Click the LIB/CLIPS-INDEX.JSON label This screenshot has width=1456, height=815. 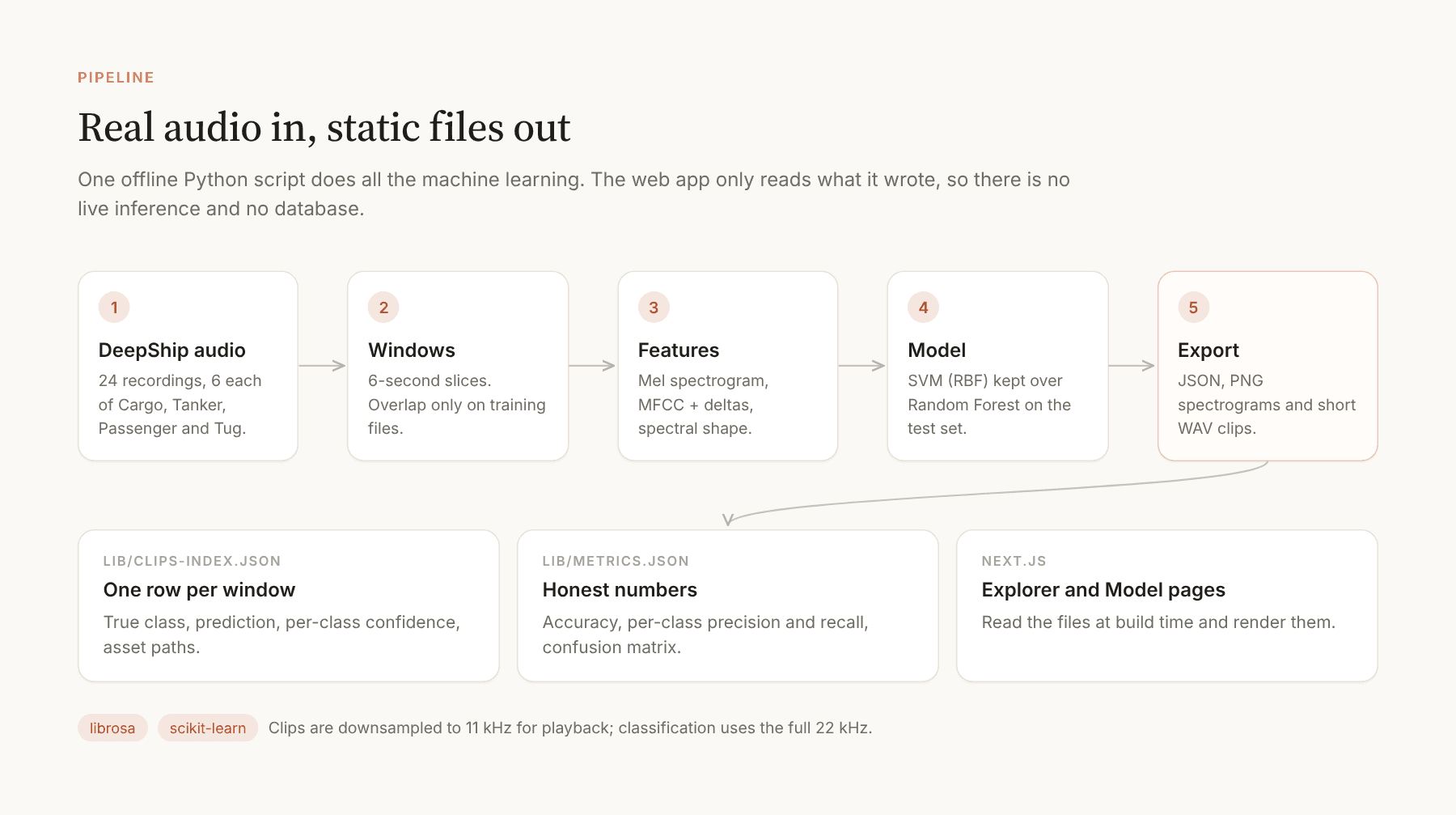192,561
